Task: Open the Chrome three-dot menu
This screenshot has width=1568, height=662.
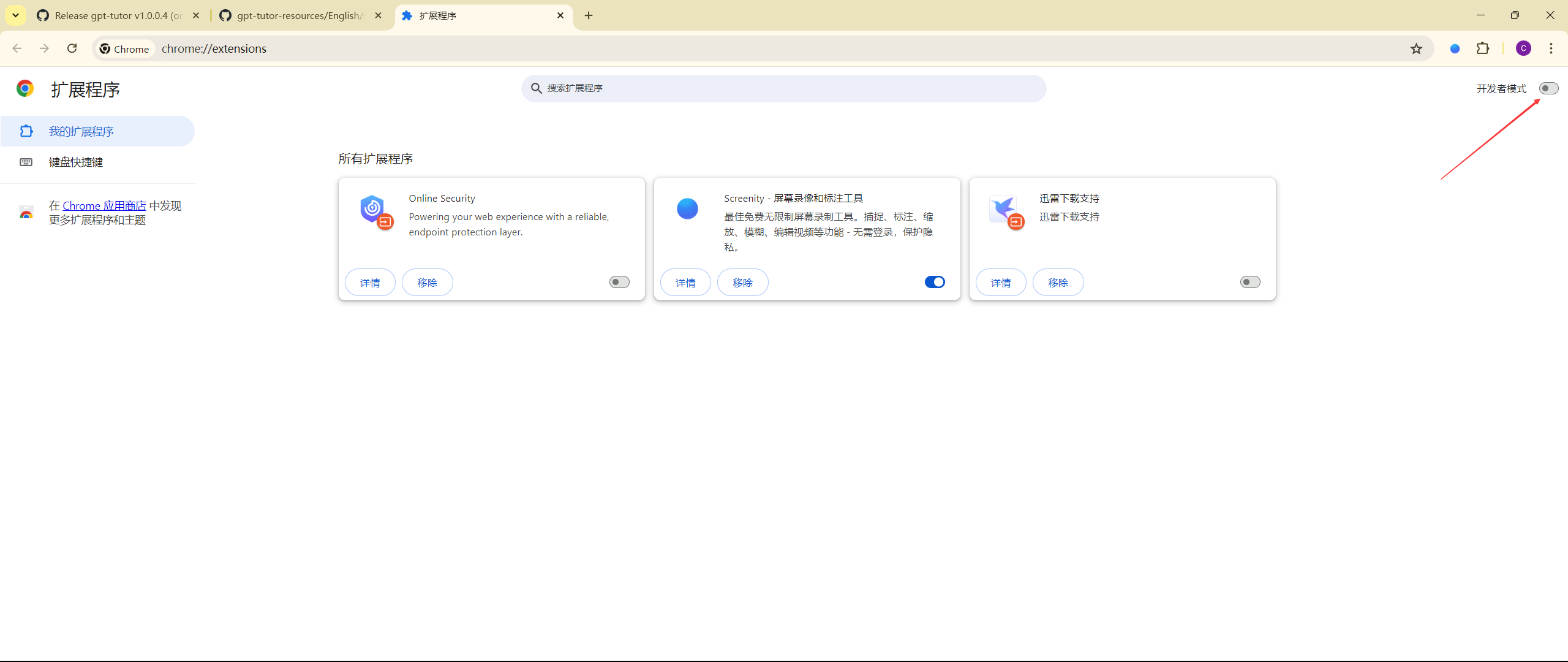Action: coord(1551,48)
